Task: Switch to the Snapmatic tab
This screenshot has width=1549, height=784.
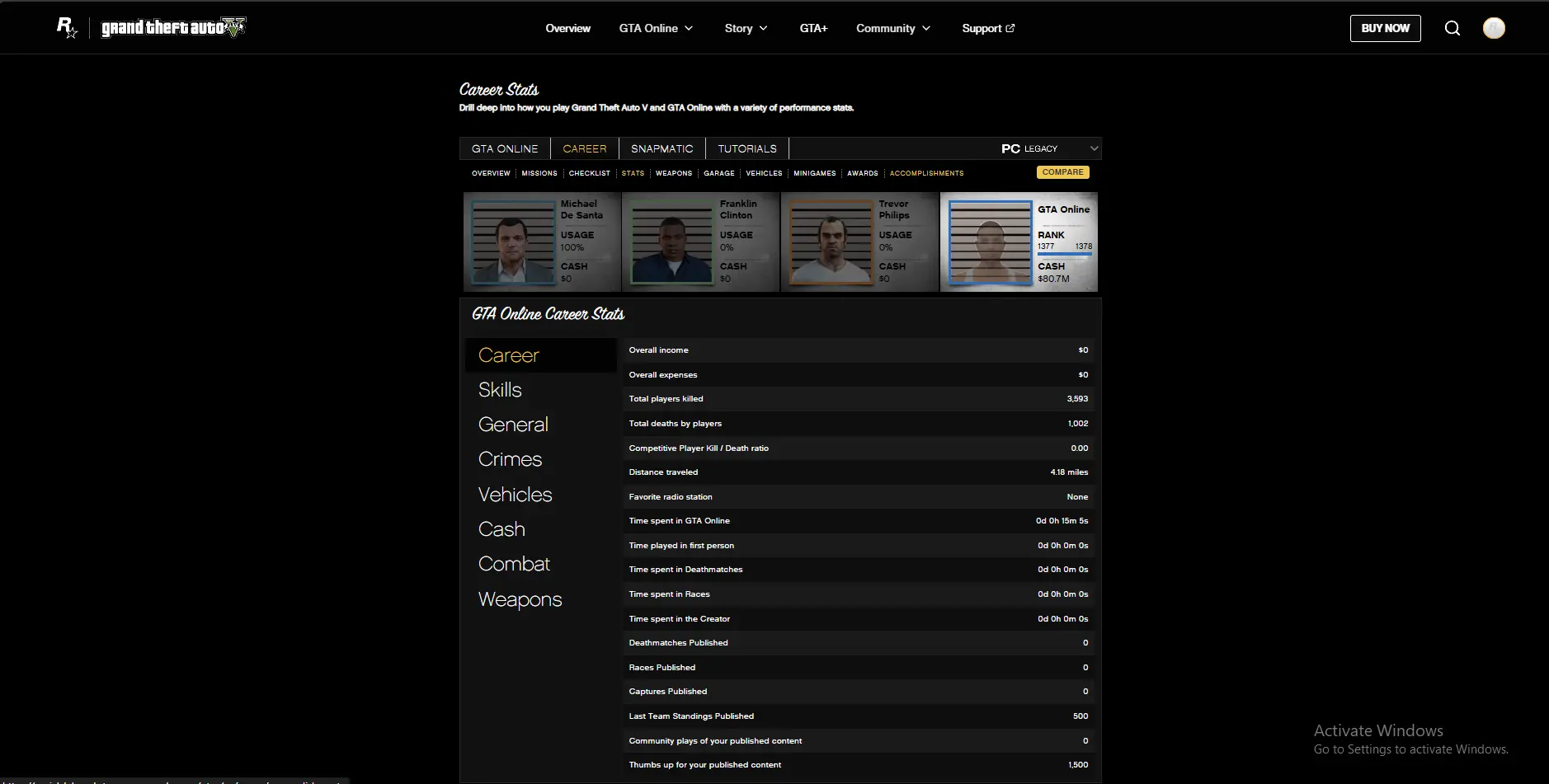Action: click(x=662, y=148)
